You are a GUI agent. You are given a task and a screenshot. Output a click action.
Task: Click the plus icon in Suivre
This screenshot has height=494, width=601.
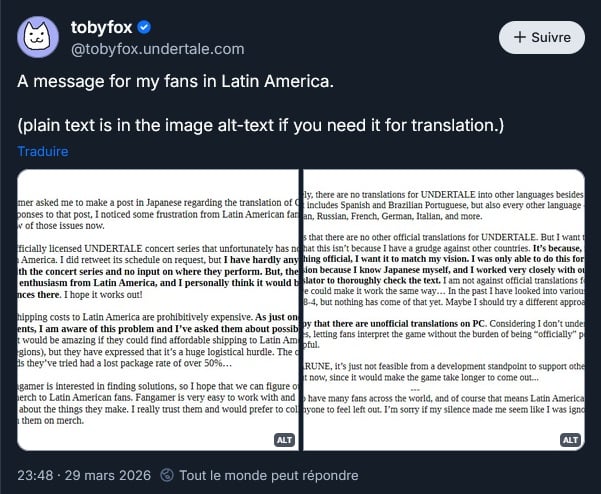tap(519, 37)
